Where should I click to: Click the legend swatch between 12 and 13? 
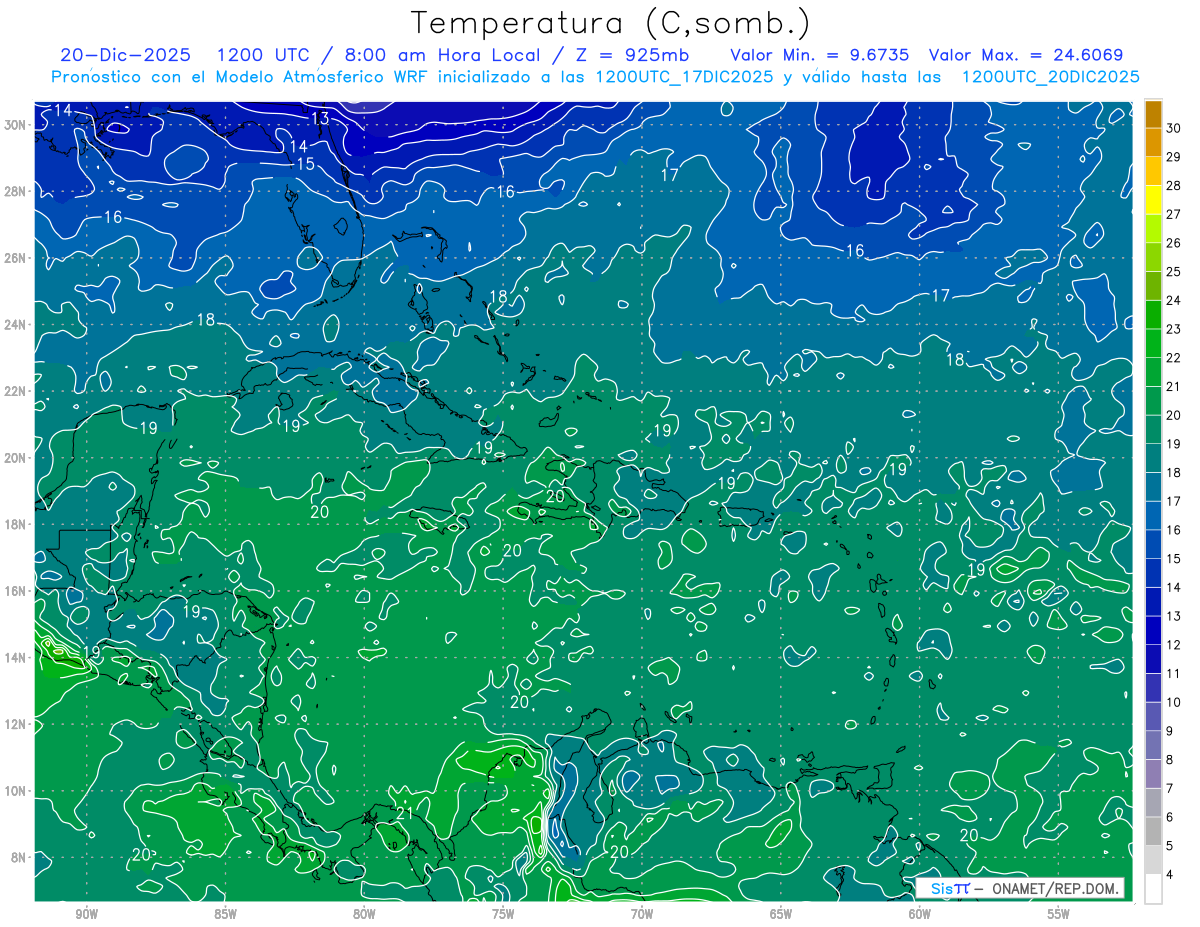click(x=1153, y=630)
